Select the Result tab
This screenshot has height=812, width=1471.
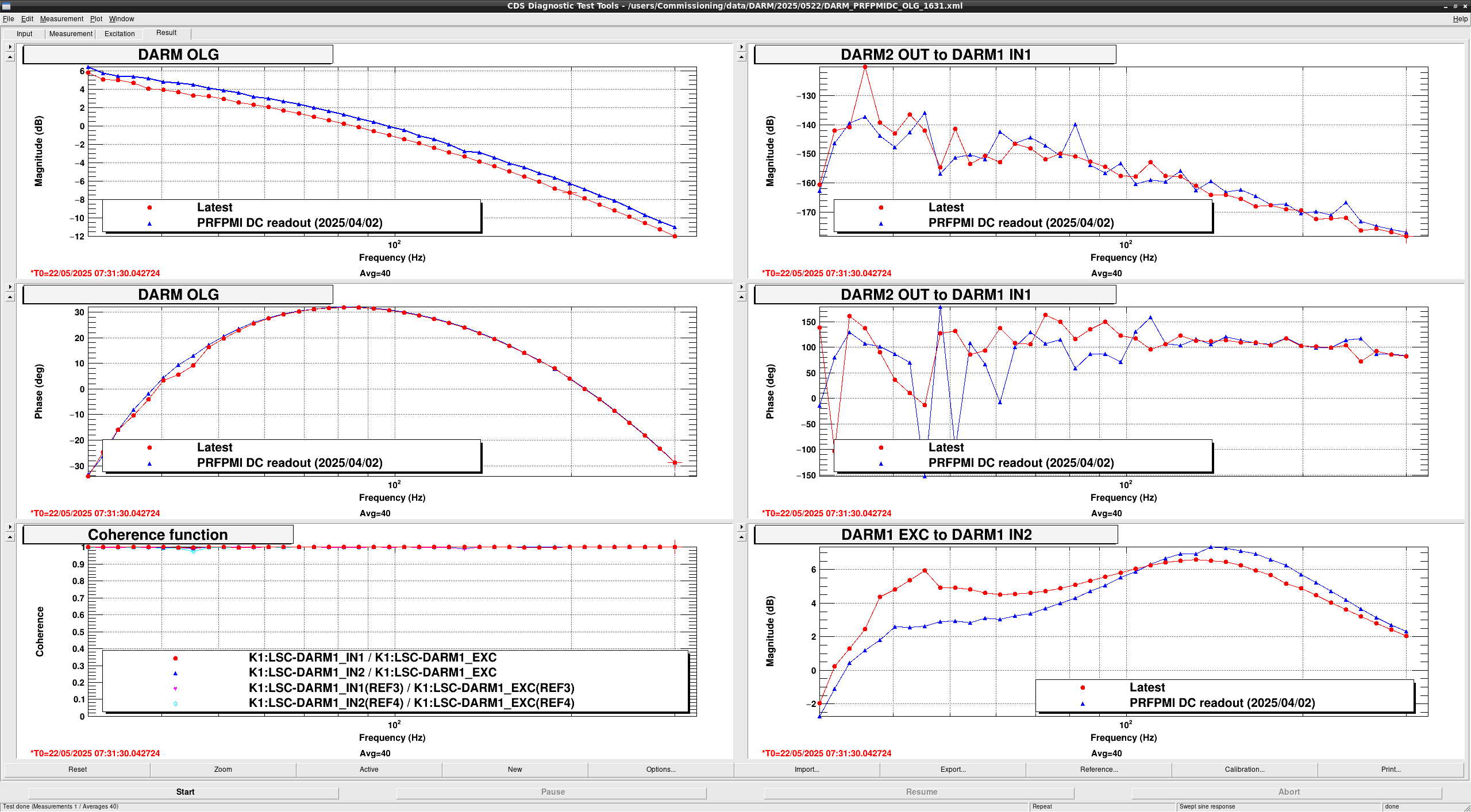(x=167, y=33)
